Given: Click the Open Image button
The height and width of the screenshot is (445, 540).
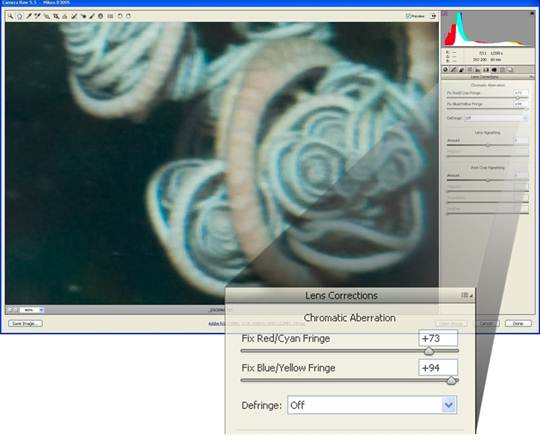Looking at the screenshot, I should (451, 323).
